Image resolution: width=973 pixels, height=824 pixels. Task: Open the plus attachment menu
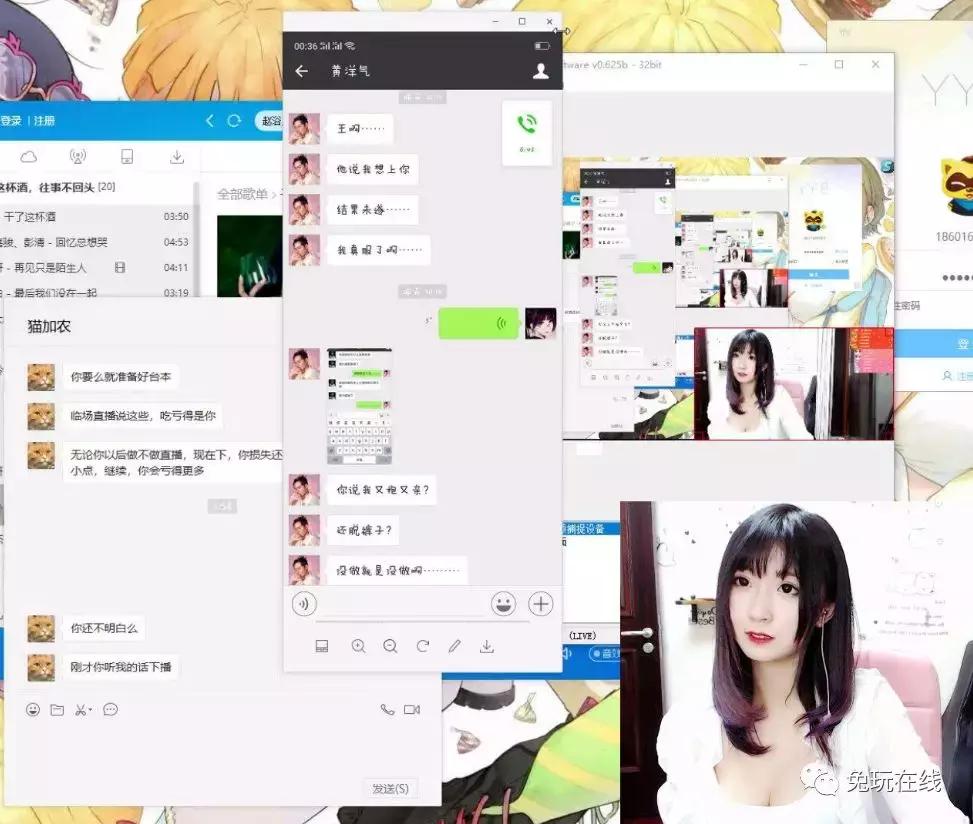pyautogui.click(x=540, y=603)
